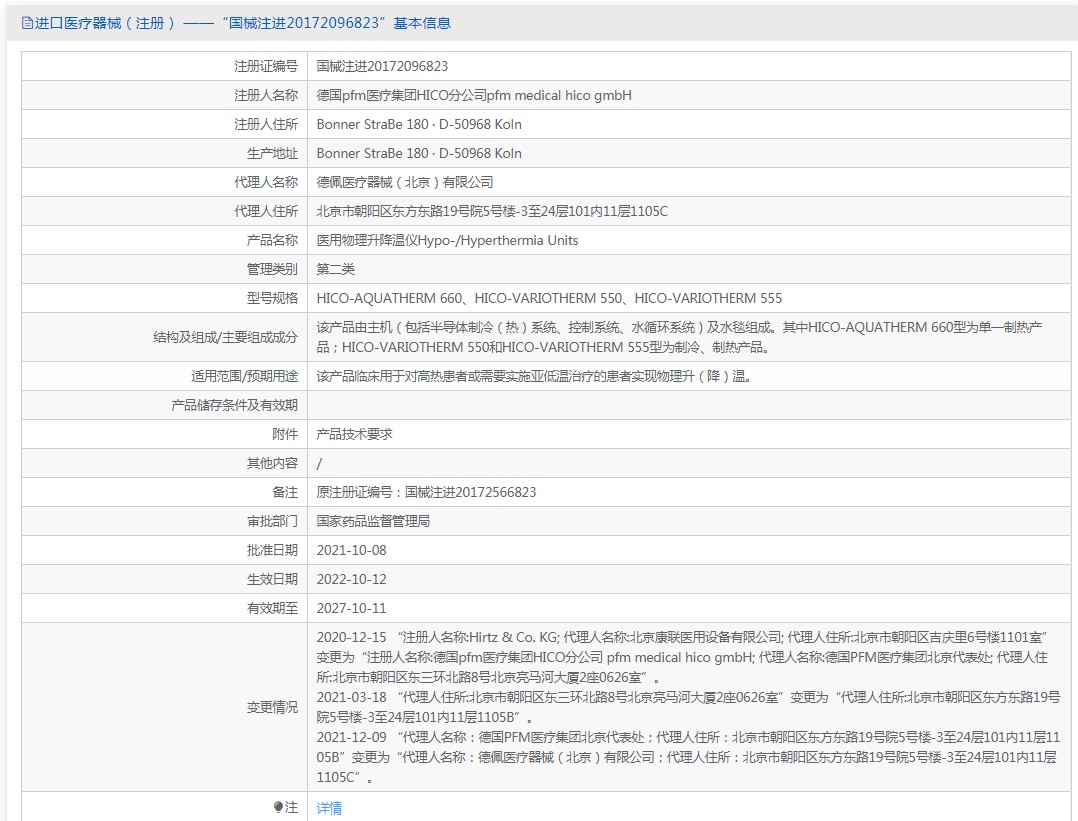The width and height of the screenshot is (1078, 821).
Task: Select the 2021-03-18 change record entry
Action: (688, 707)
